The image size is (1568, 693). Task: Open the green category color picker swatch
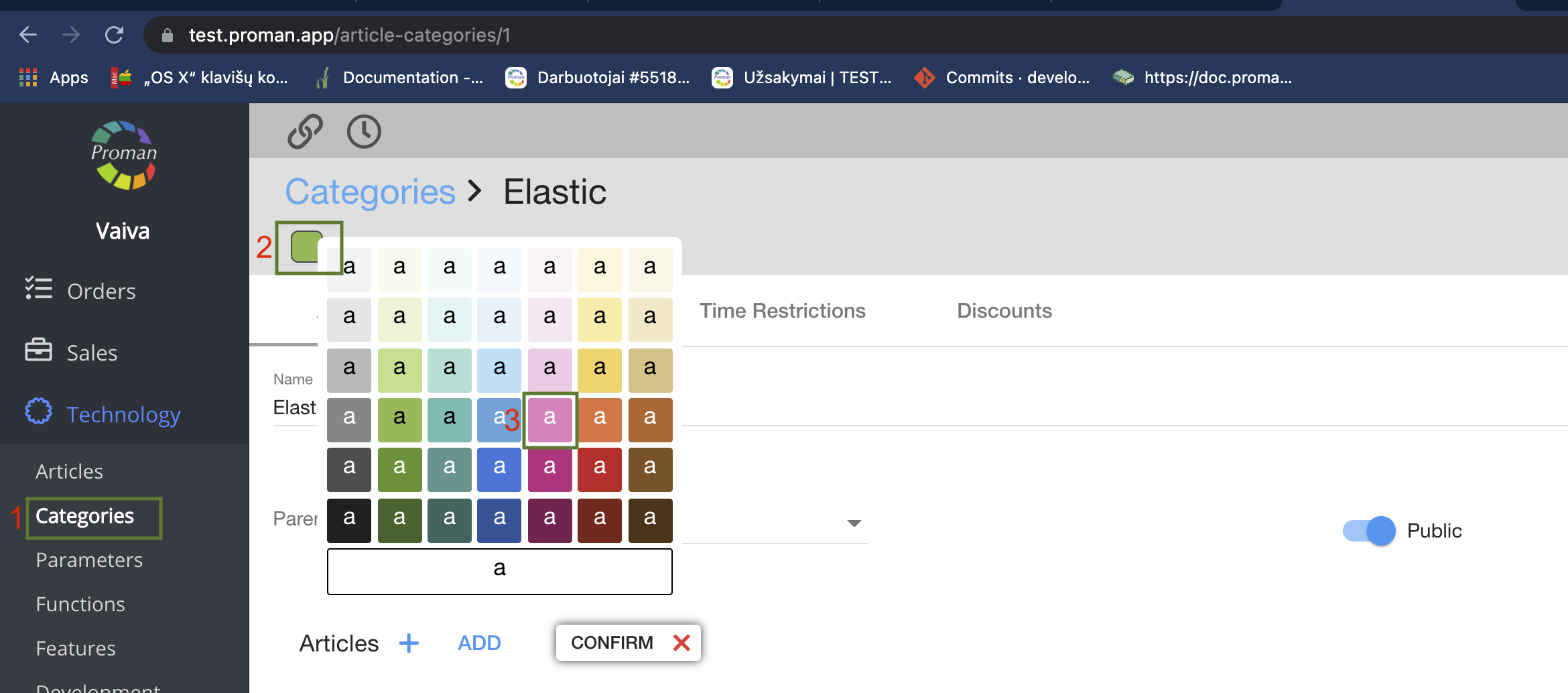pyautogui.click(x=306, y=246)
